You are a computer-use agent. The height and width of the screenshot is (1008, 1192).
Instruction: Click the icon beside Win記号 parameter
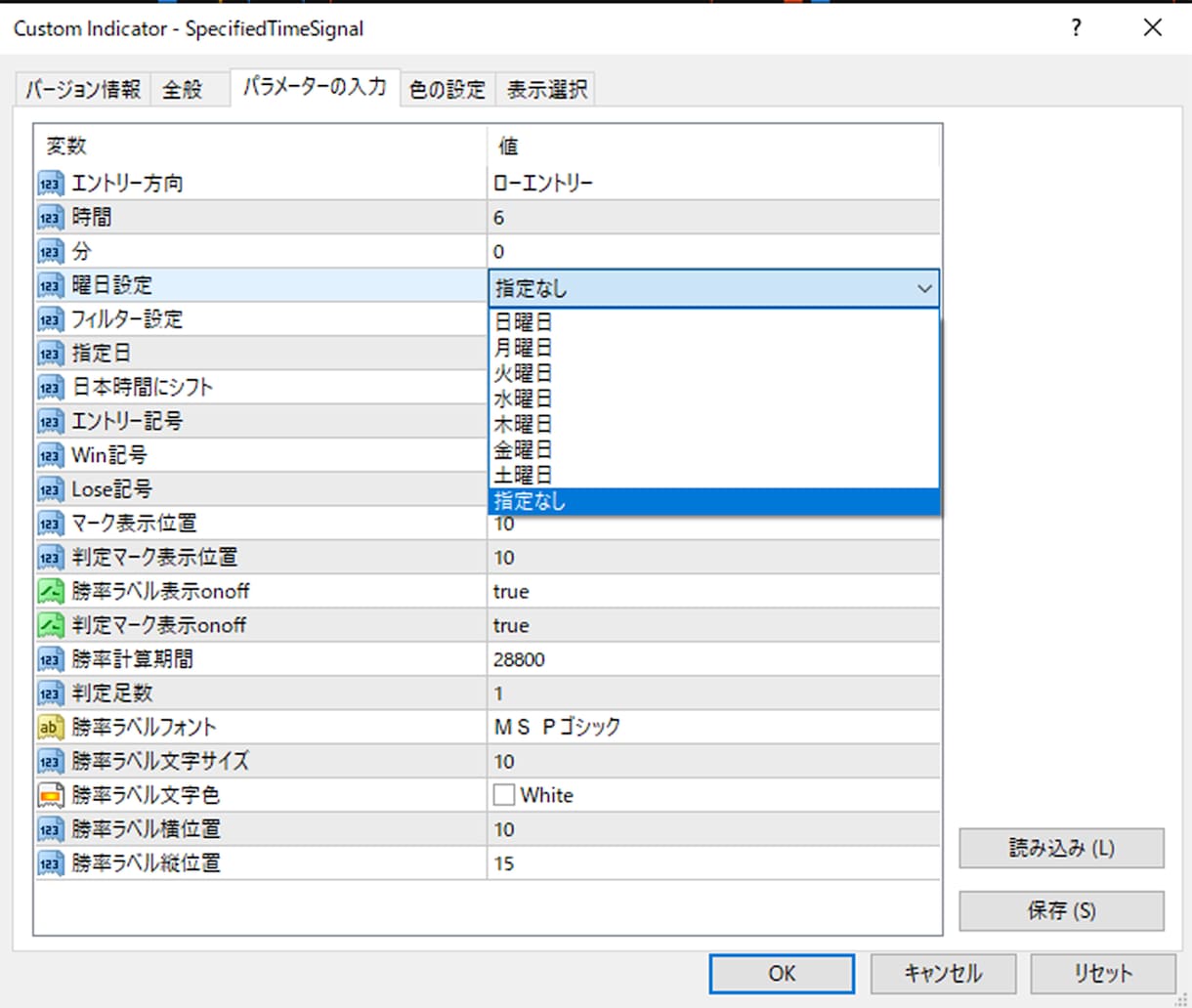(x=51, y=455)
